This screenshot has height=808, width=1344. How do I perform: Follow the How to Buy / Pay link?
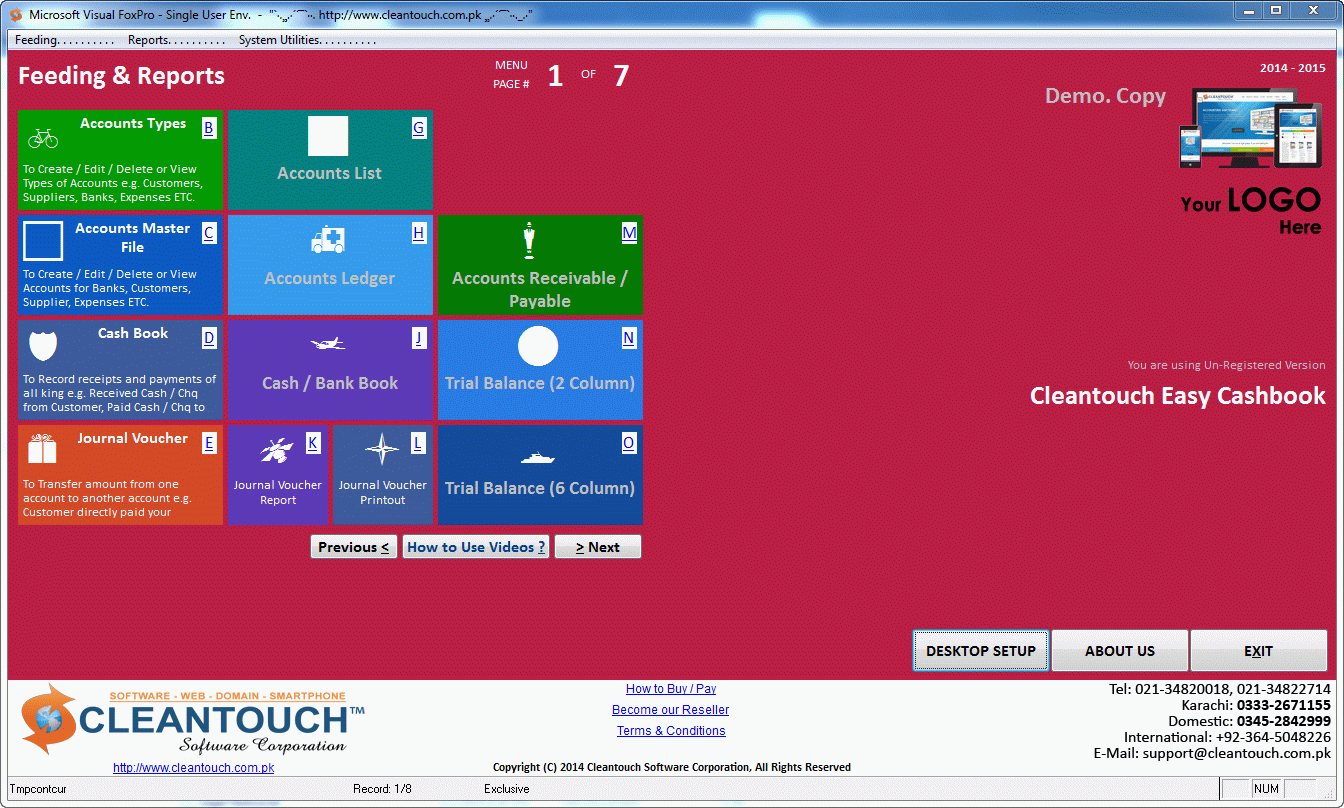[x=671, y=689]
